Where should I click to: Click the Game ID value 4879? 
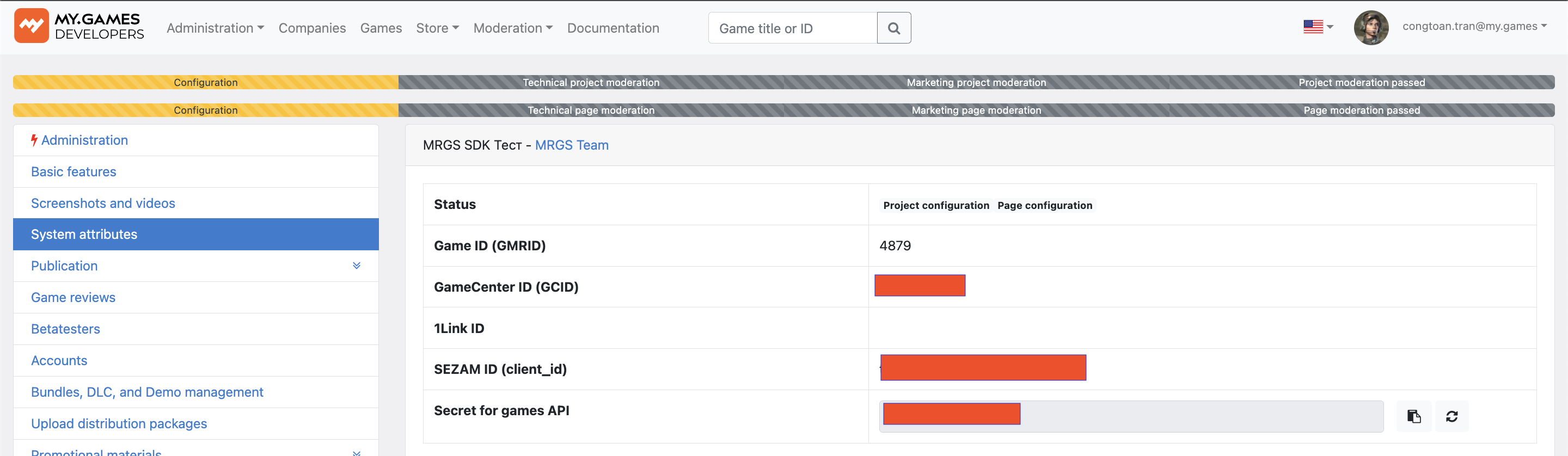tap(895, 245)
